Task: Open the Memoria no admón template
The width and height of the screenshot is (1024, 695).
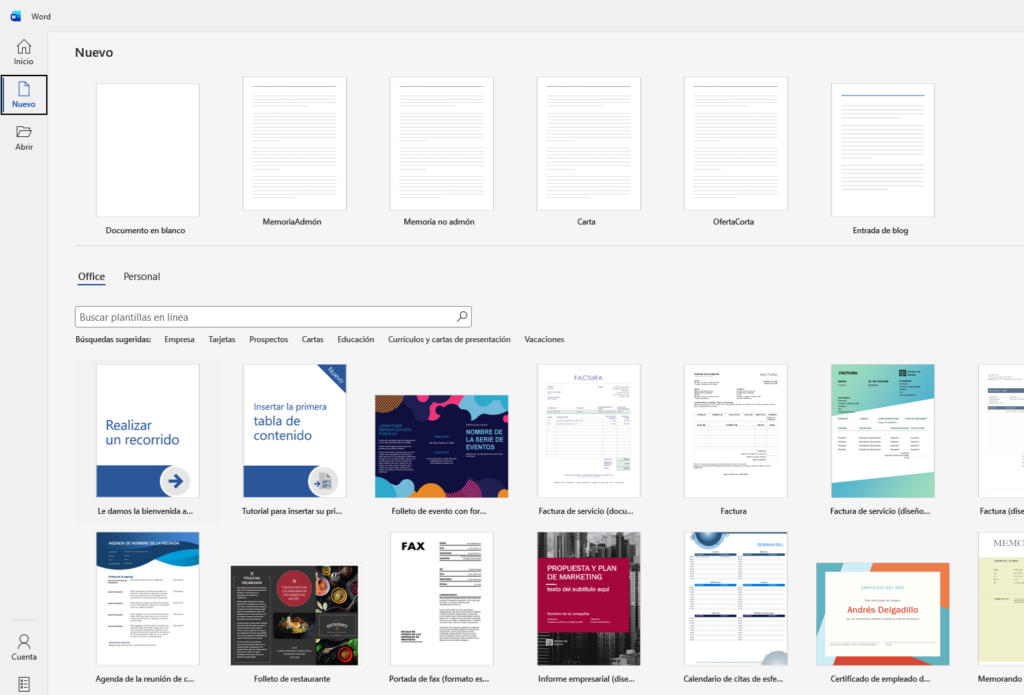Action: point(441,144)
